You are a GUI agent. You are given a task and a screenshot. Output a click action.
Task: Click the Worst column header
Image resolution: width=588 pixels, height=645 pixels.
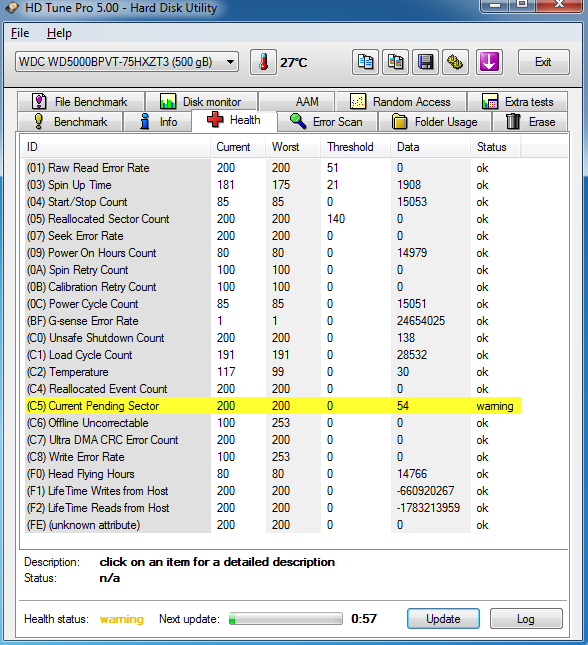pyautogui.click(x=293, y=147)
